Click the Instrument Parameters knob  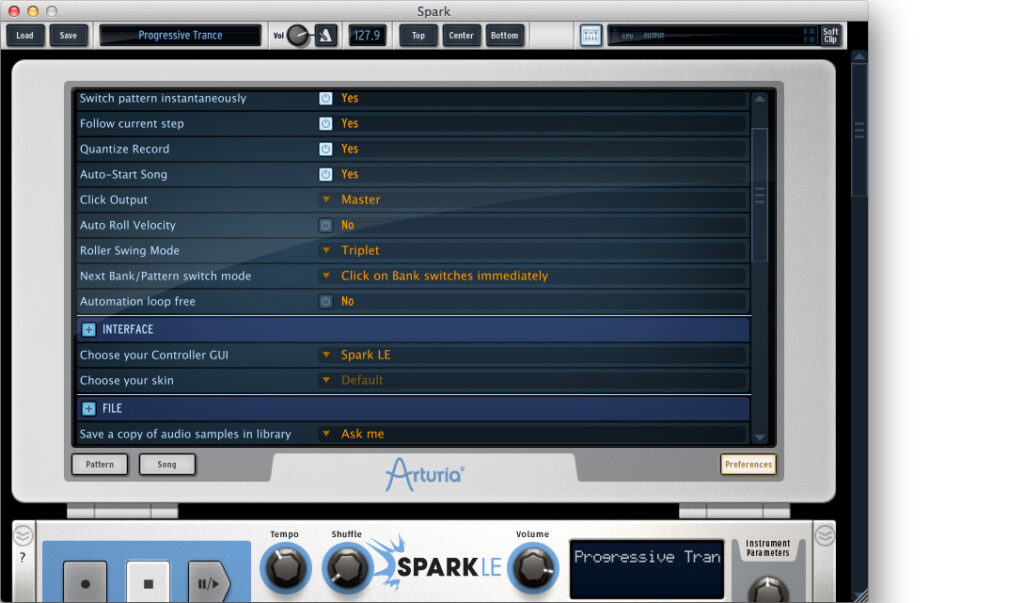point(768,590)
